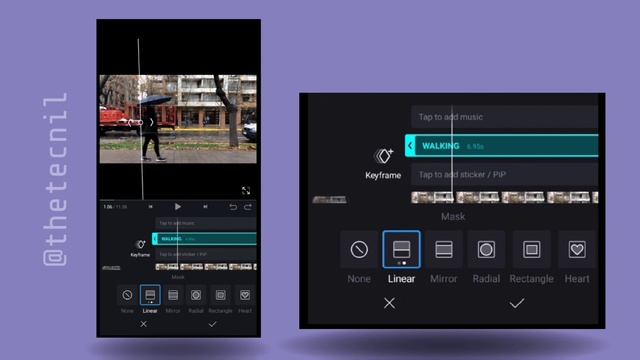Select Rectangle mask in enlarged panel
Screen dimensions: 640x360
click(531, 249)
